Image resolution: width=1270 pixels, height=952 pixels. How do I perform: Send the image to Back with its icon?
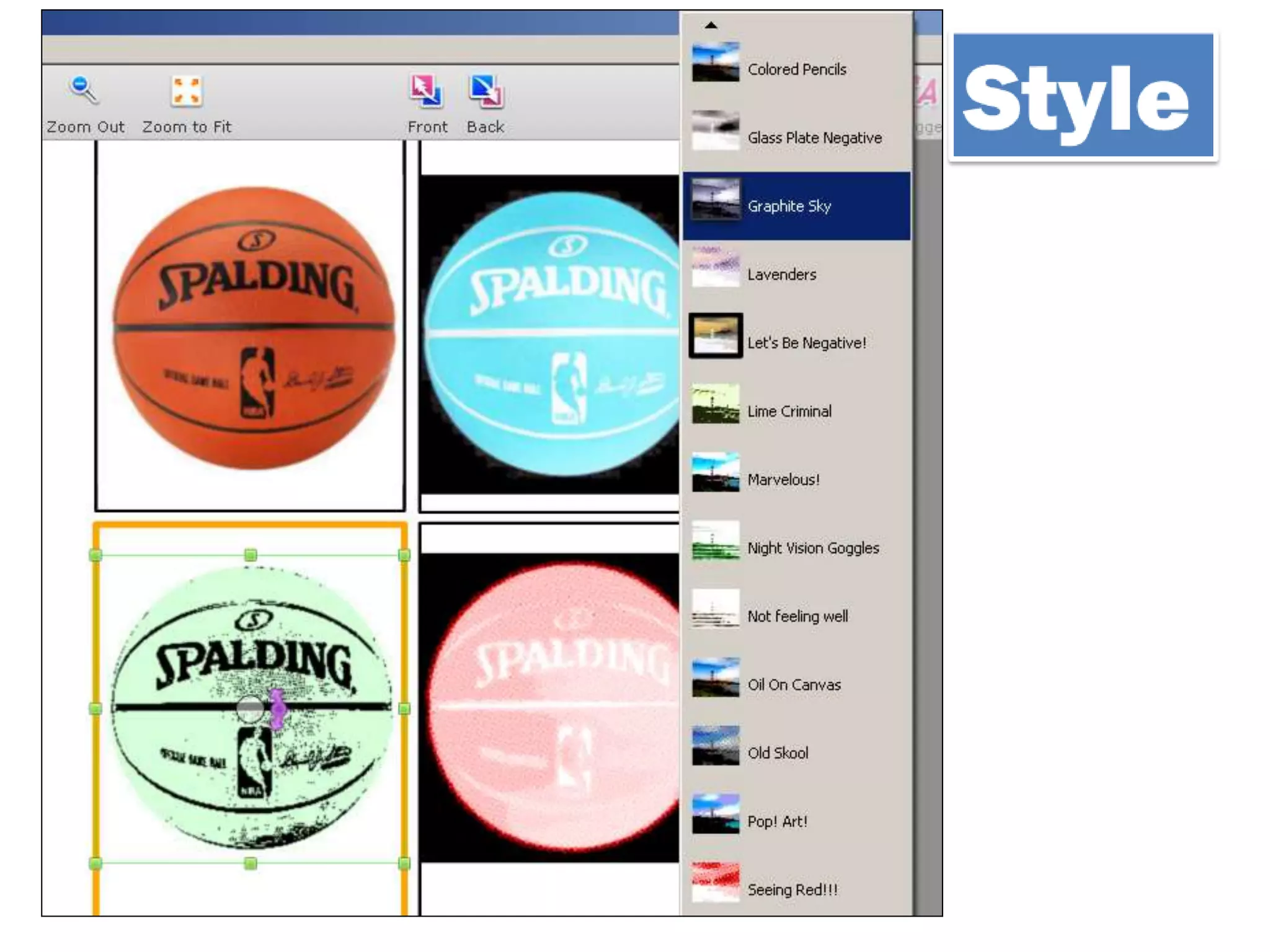(486, 92)
